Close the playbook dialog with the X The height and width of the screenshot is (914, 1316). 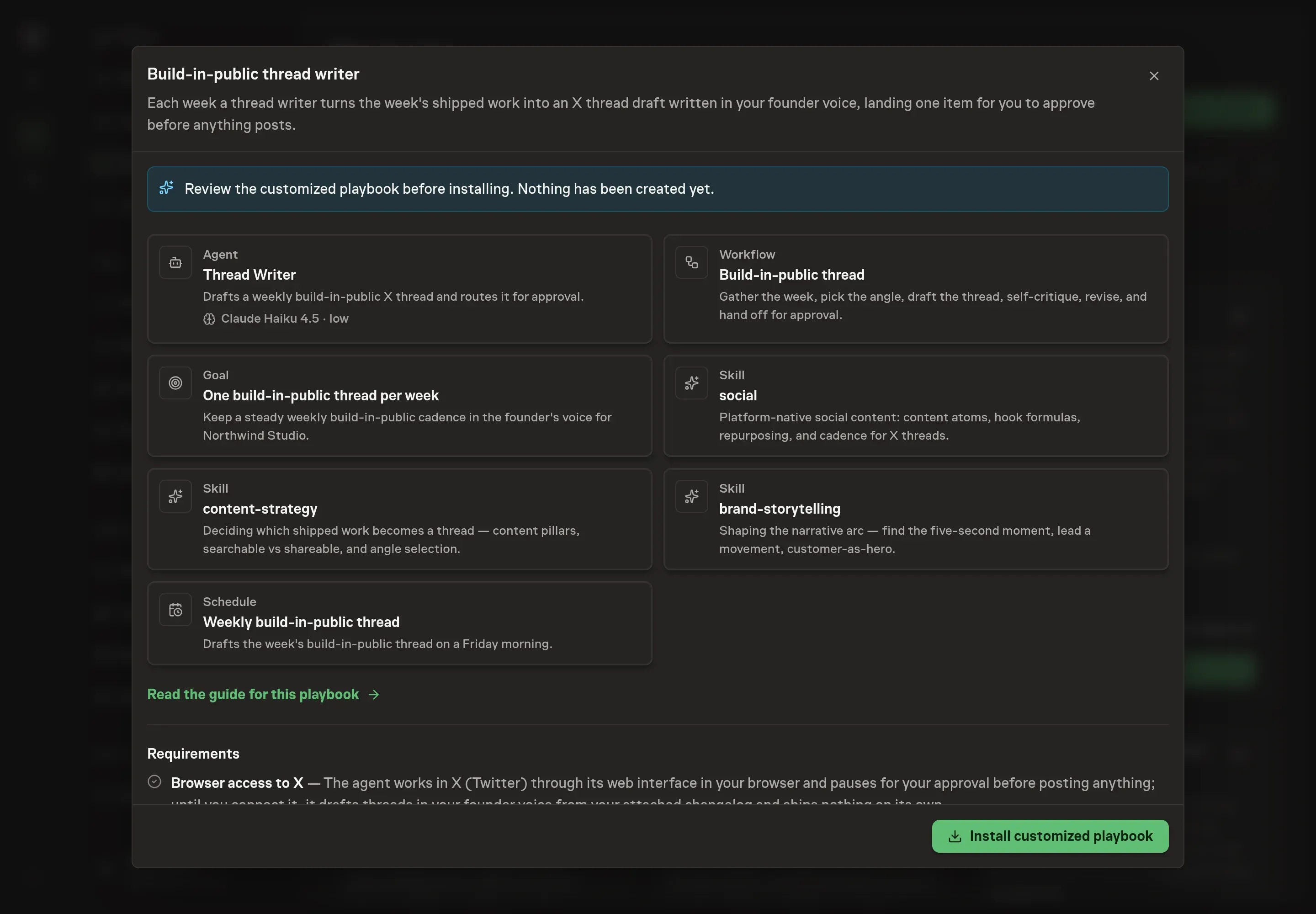point(1154,75)
